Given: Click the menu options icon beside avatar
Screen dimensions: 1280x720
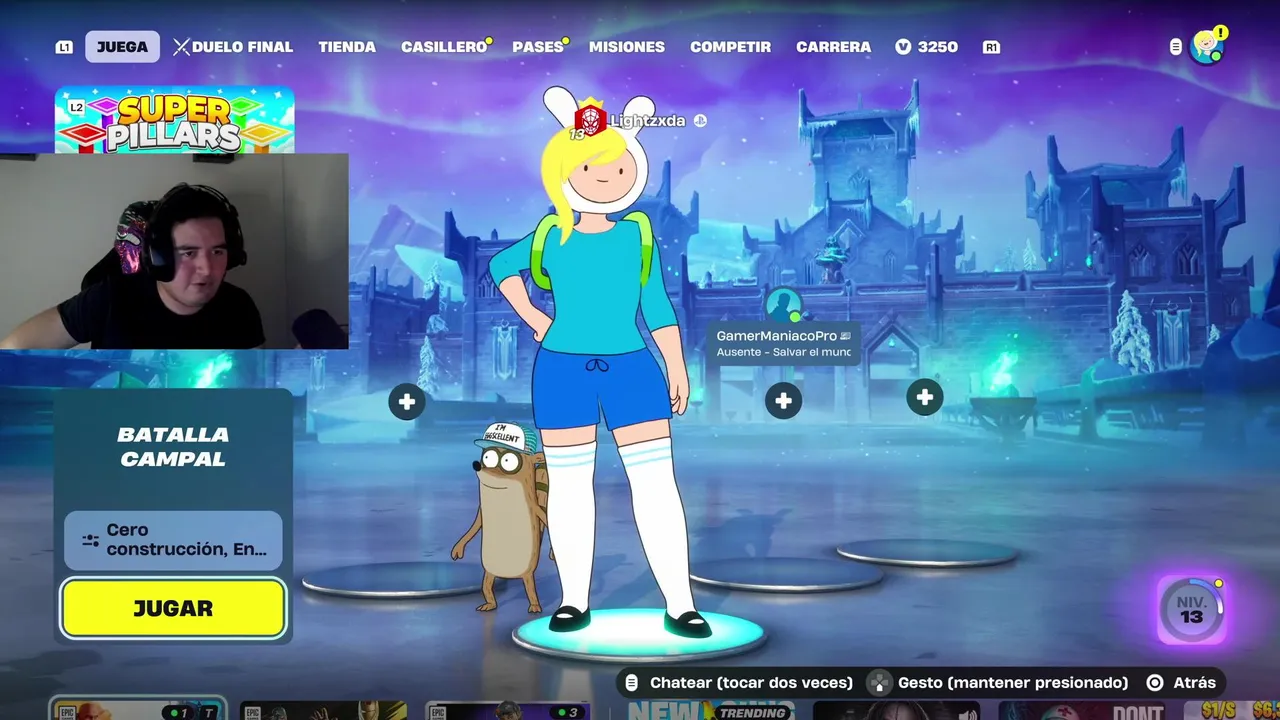Looking at the screenshot, I should click(1176, 47).
